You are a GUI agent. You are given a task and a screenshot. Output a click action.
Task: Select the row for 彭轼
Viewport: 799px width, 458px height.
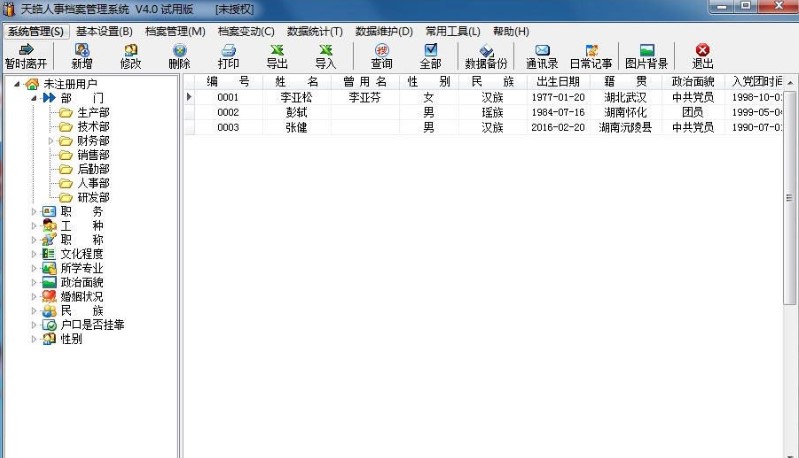click(483, 112)
